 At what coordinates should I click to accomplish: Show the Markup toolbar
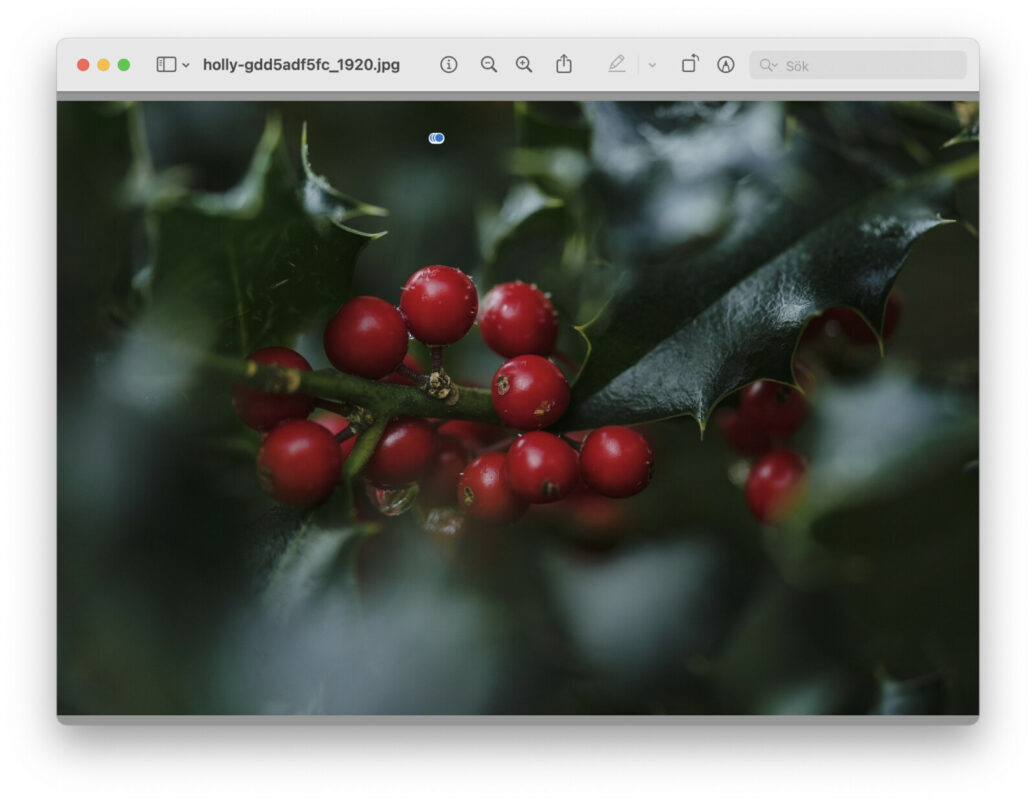725,65
